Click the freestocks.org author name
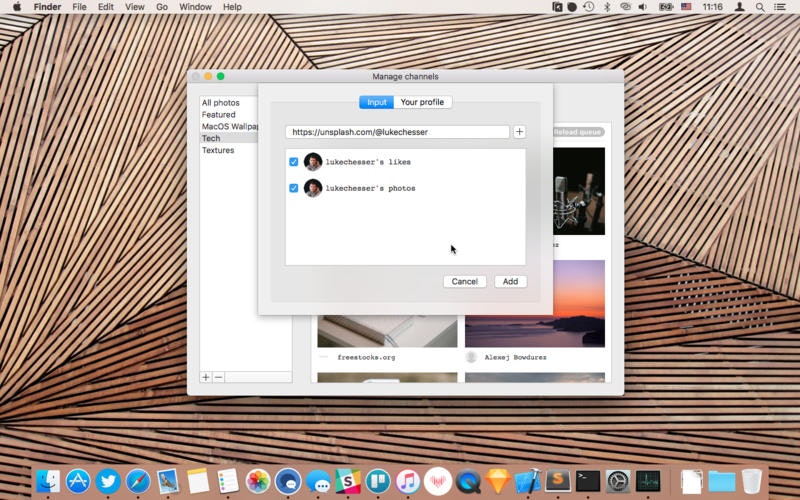Image resolution: width=800 pixels, height=500 pixels. (366, 357)
